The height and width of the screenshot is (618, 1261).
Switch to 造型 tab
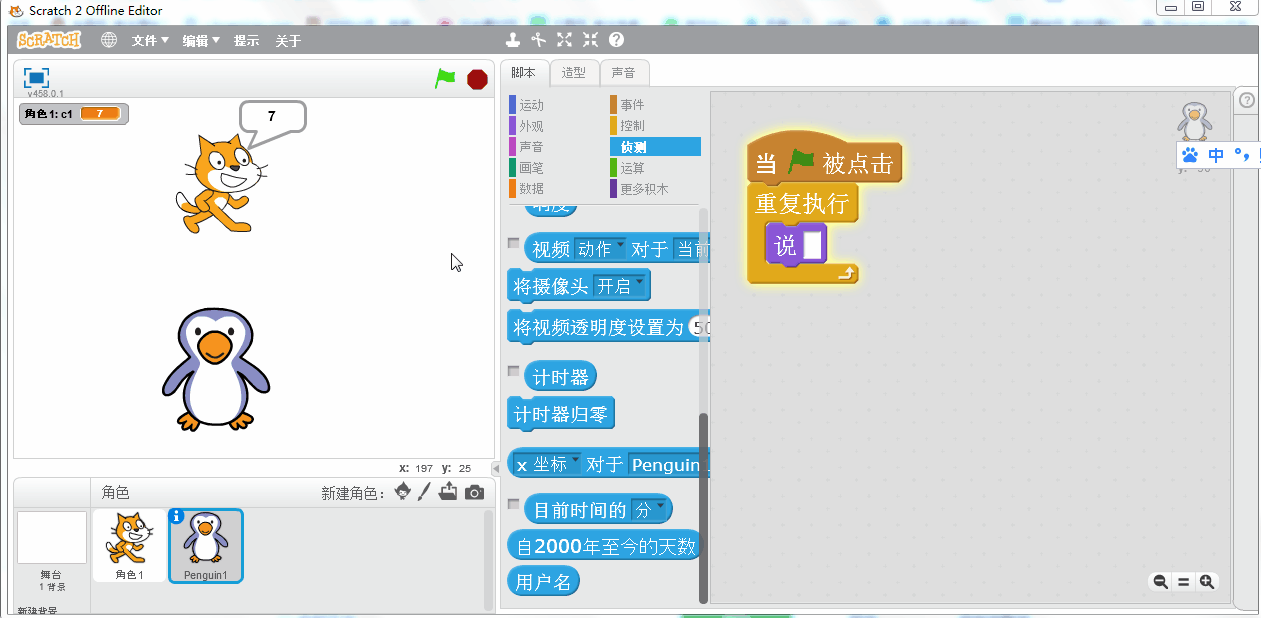click(574, 73)
